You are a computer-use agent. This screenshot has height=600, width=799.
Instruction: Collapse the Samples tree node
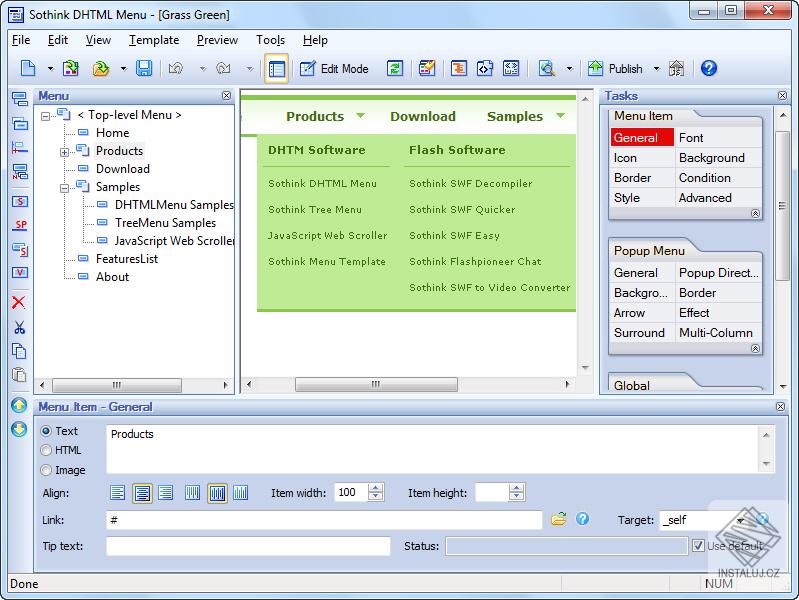click(x=65, y=187)
